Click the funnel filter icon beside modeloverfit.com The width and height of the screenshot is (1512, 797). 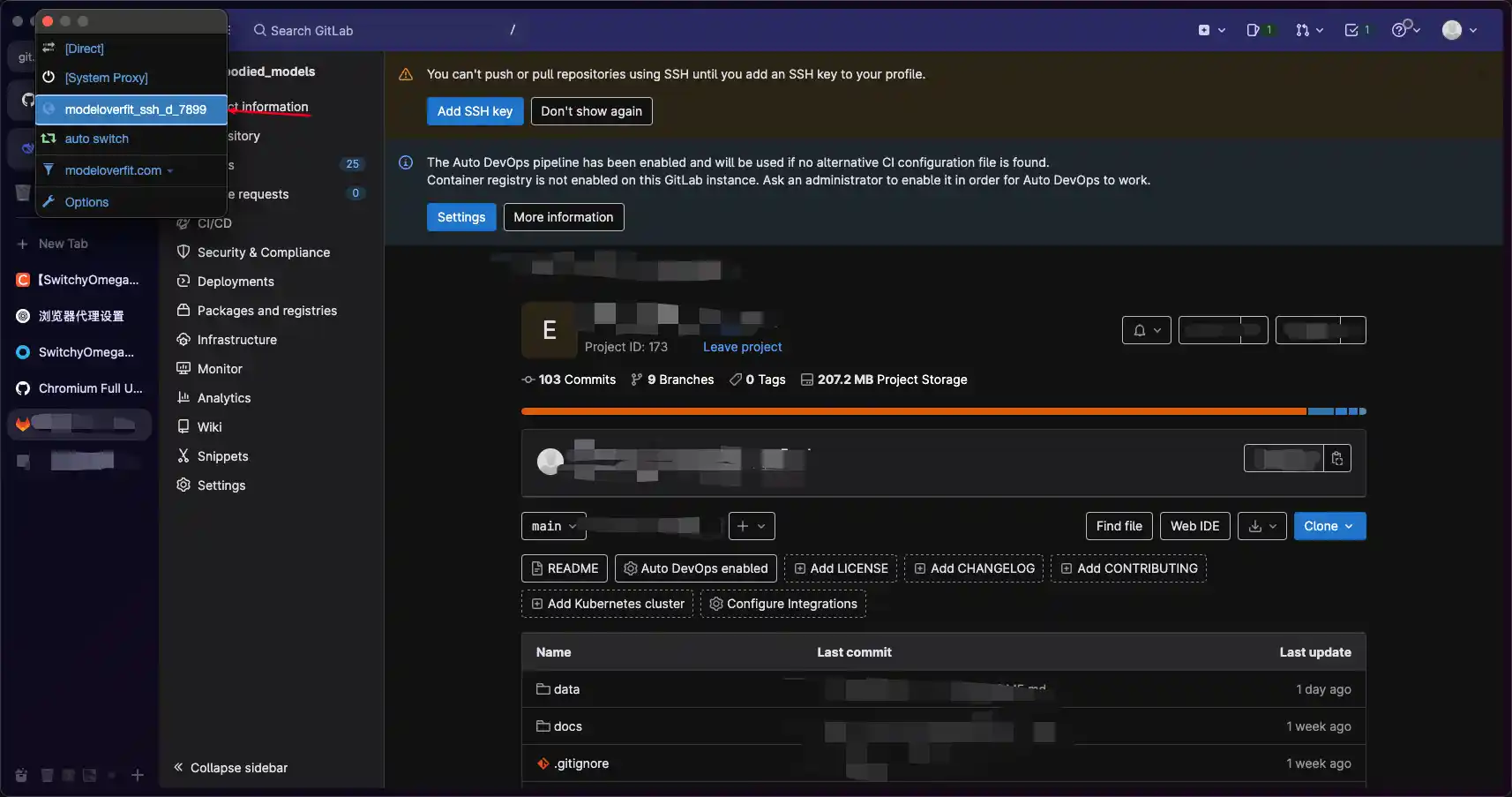[49, 169]
